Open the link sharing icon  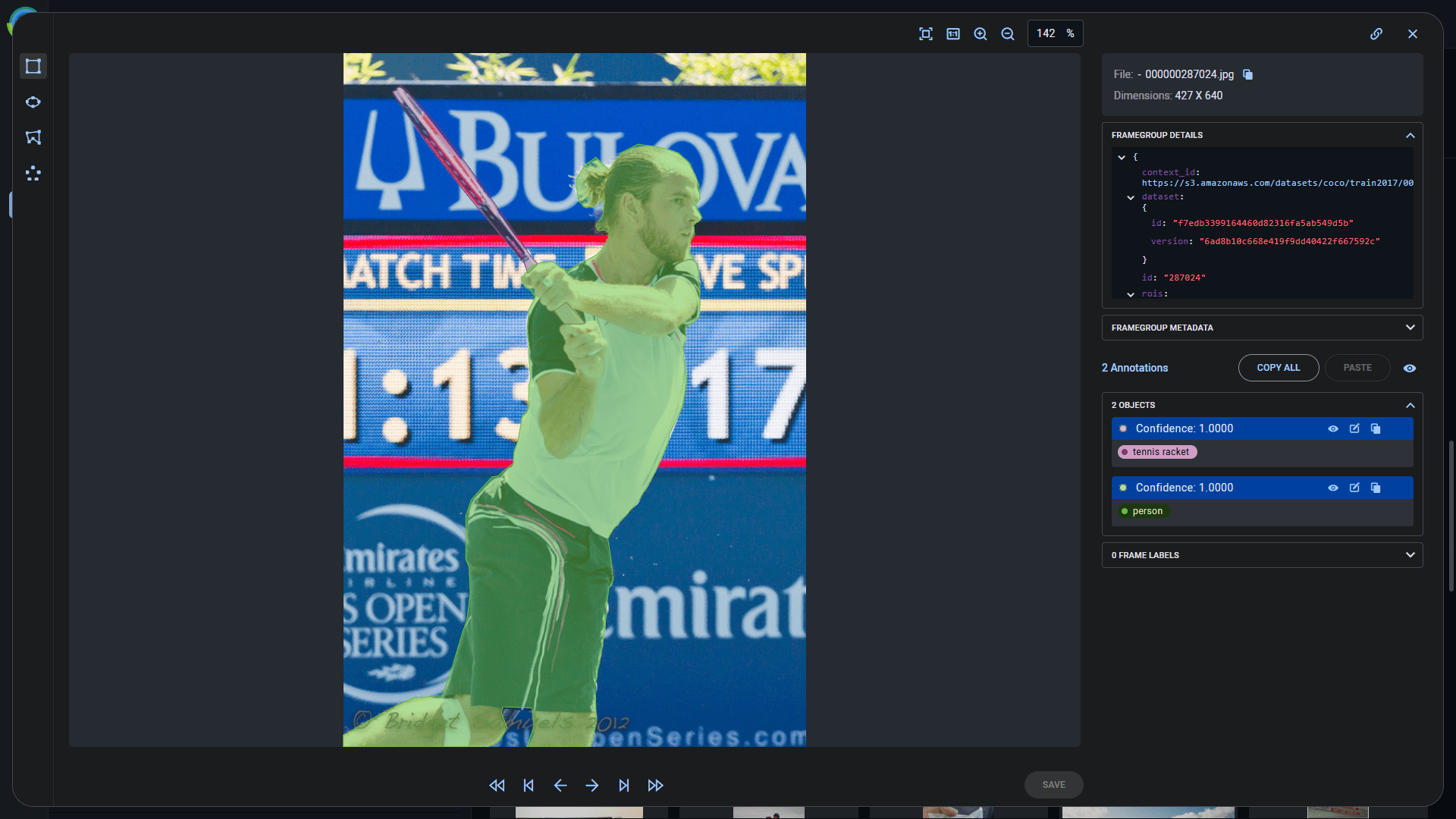(x=1377, y=33)
